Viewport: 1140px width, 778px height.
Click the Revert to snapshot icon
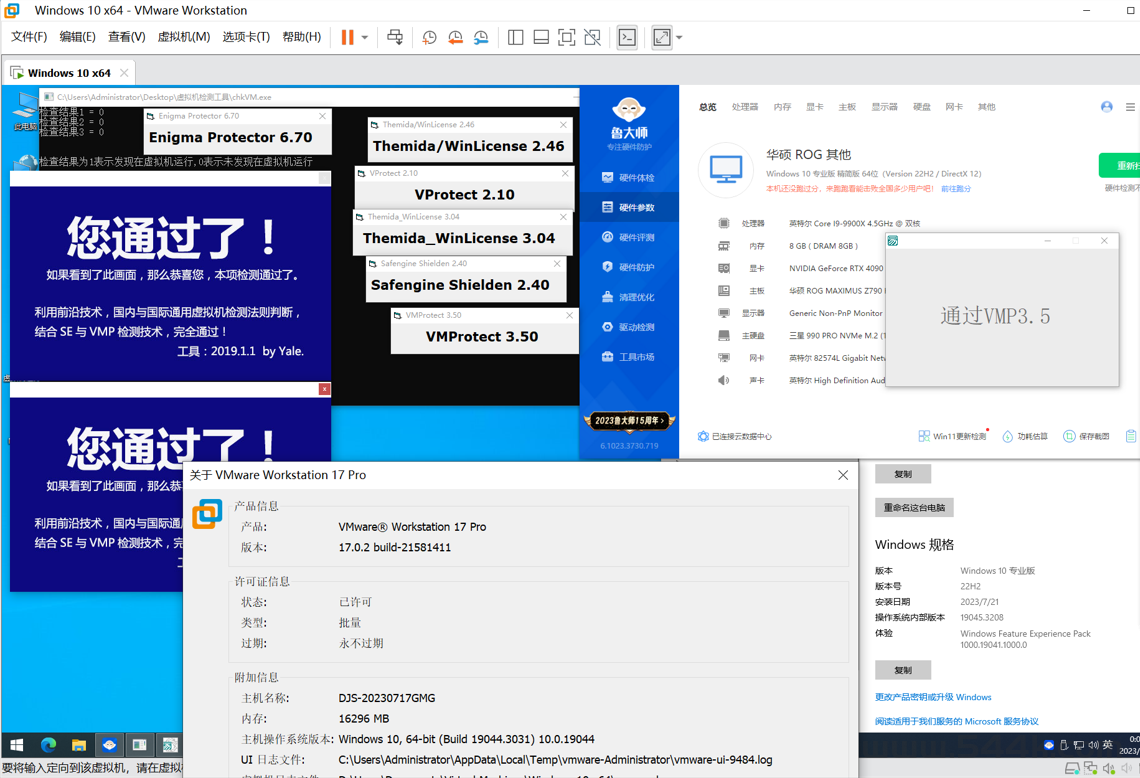tap(455, 37)
